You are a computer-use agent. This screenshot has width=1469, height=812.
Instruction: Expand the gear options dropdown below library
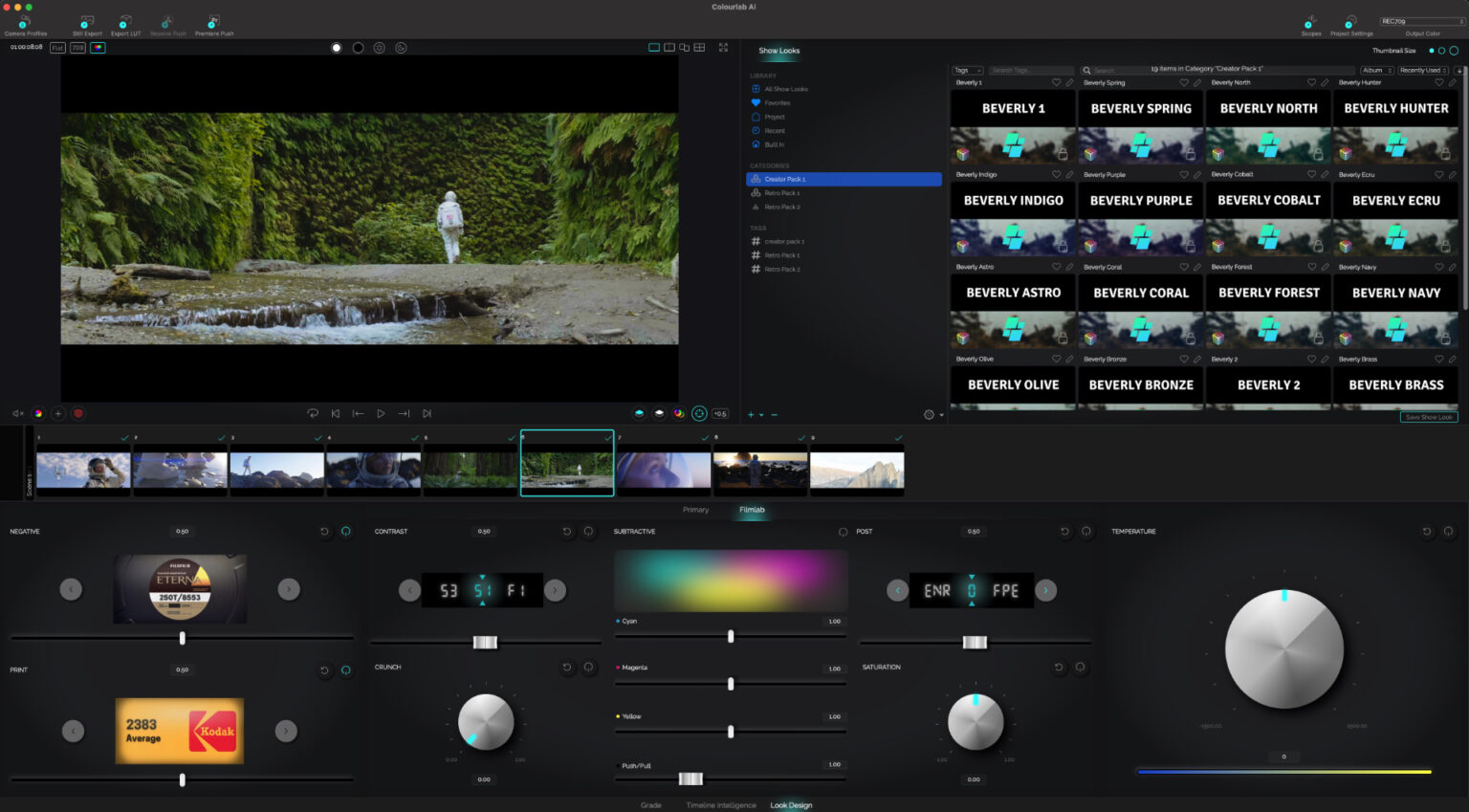[933, 414]
